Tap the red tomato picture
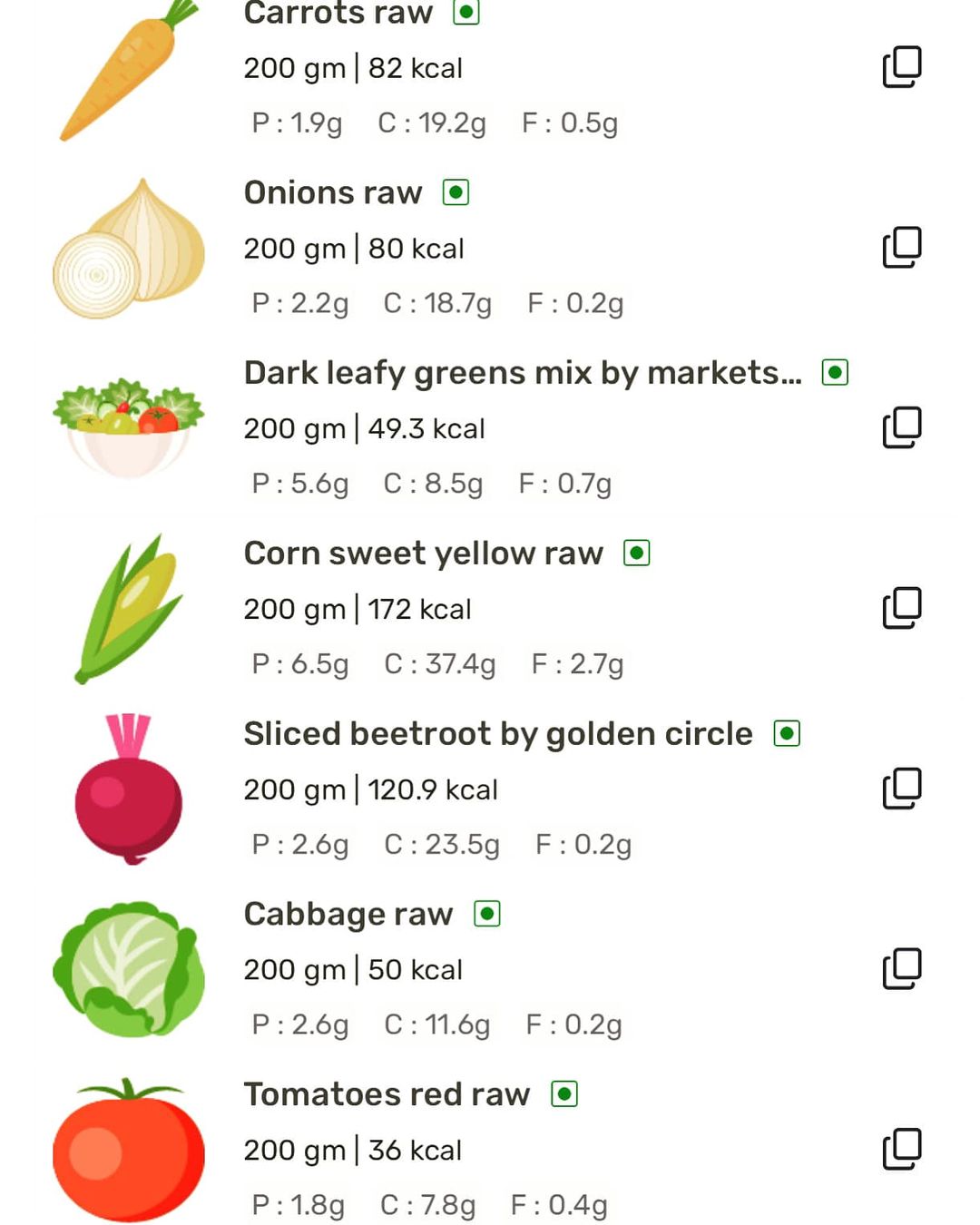 [x=129, y=1151]
